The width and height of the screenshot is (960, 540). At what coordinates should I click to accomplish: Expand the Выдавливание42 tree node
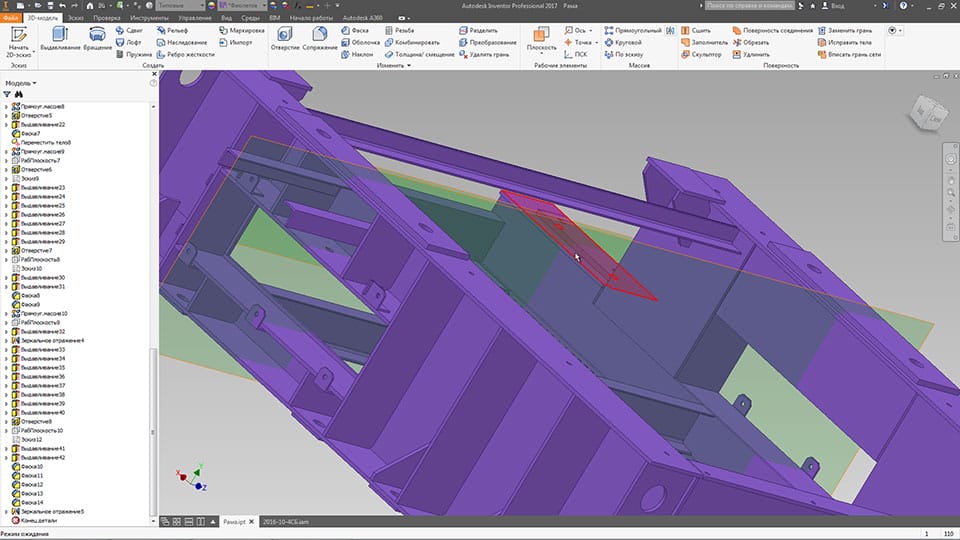[x=6, y=458]
